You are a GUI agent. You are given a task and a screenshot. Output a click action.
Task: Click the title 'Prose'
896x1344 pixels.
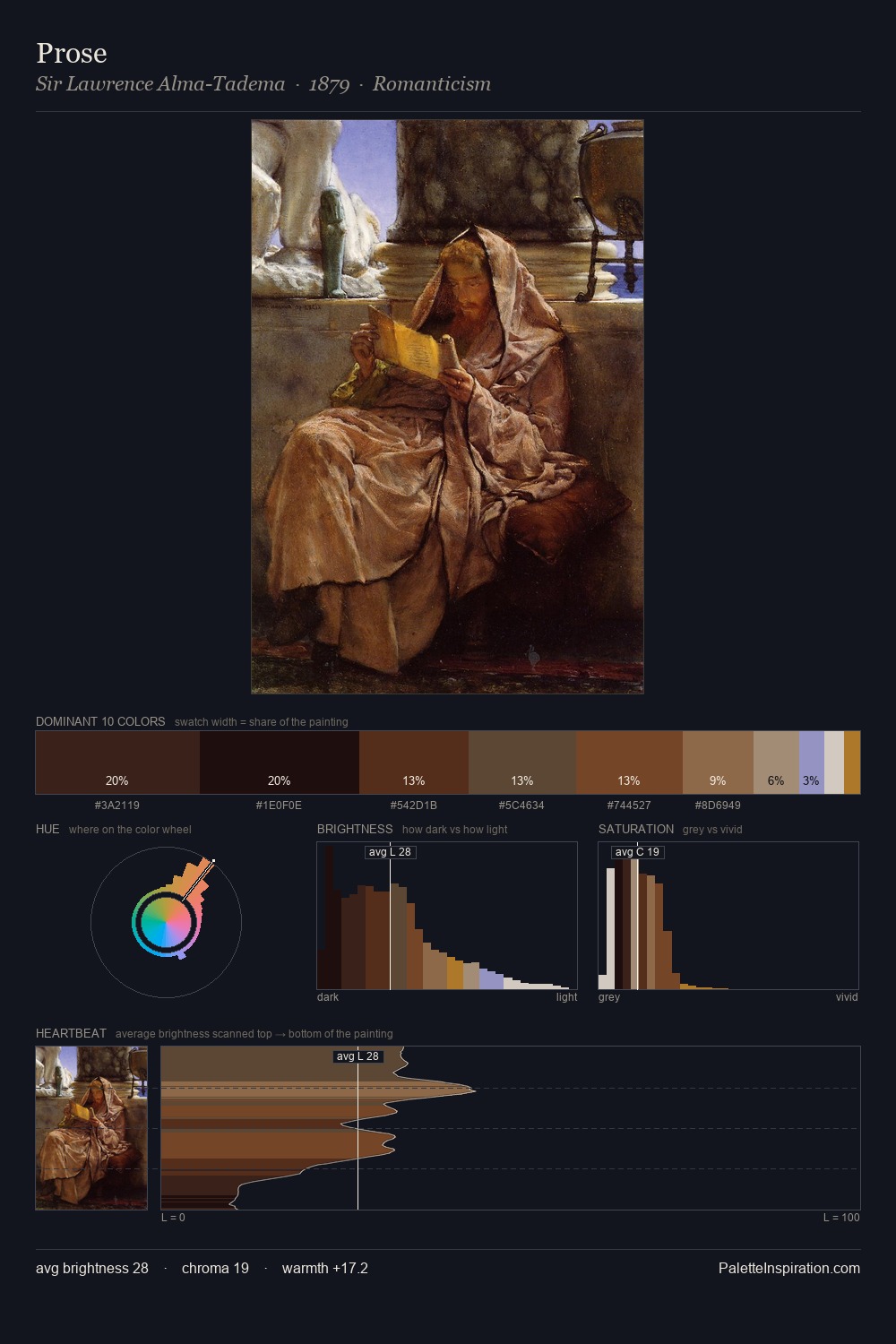(x=72, y=53)
